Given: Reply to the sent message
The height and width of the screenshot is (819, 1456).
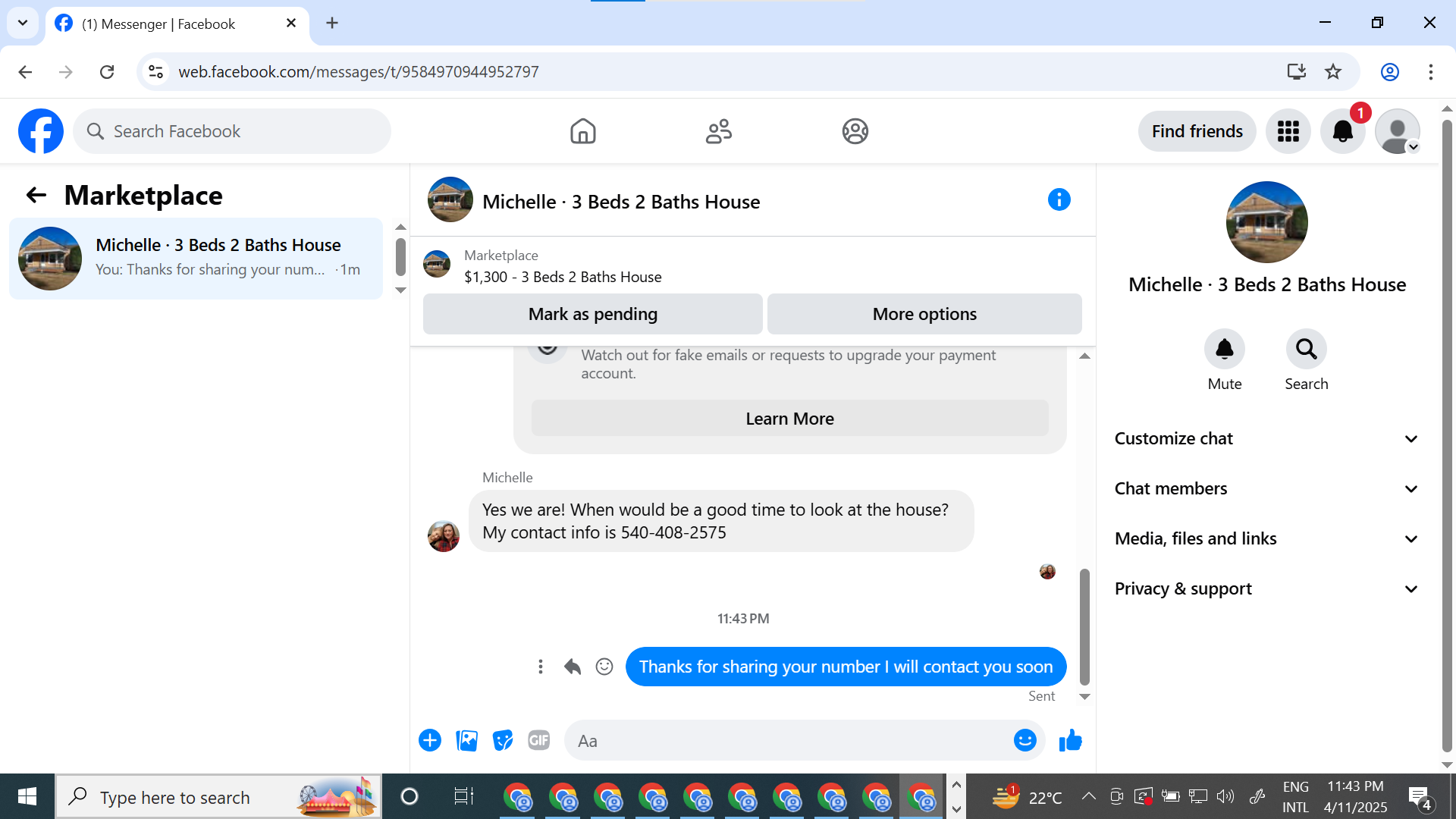Looking at the screenshot, I should 573,667.
